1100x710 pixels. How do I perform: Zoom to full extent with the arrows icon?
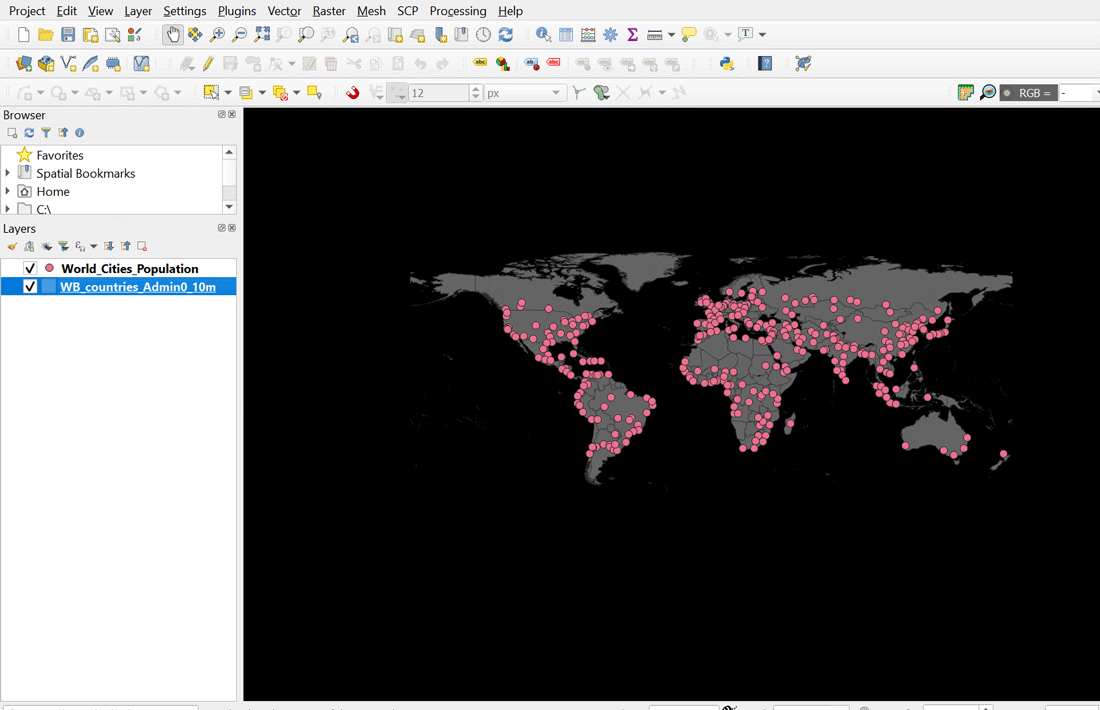click(x=262, y=34)
